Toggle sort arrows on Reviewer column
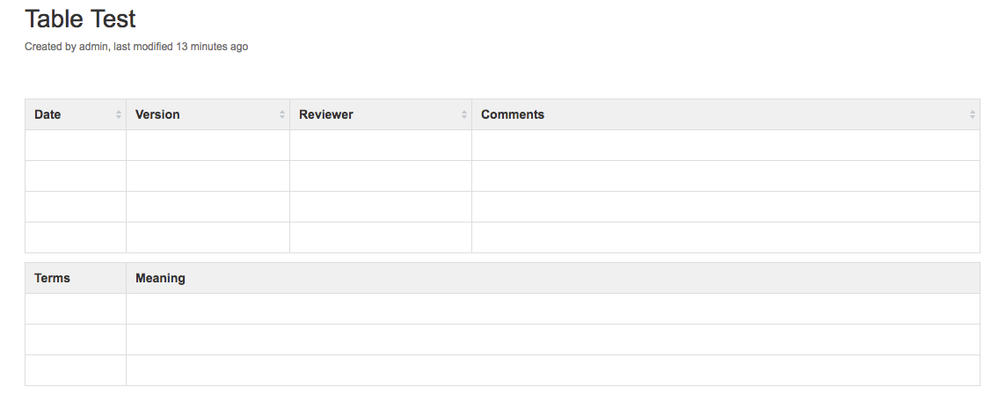The image size is (999, 402). tap(464, 115)
